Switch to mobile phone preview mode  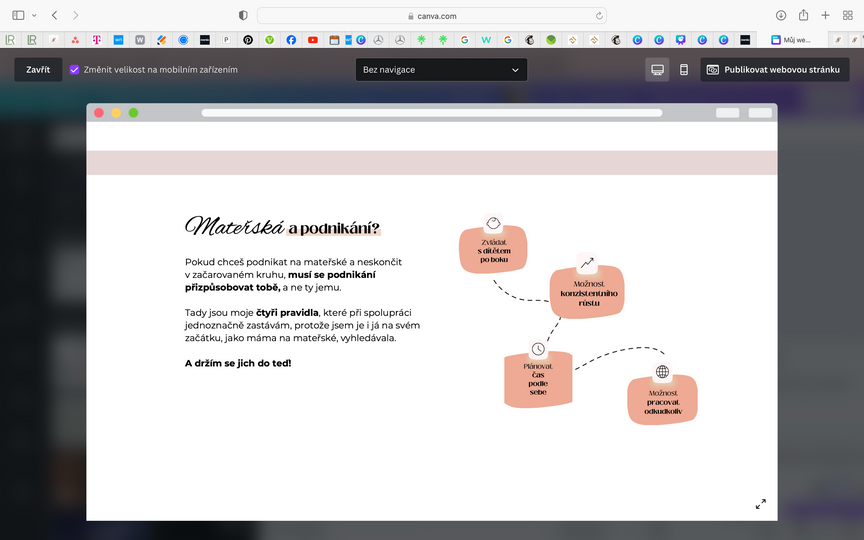683,69
